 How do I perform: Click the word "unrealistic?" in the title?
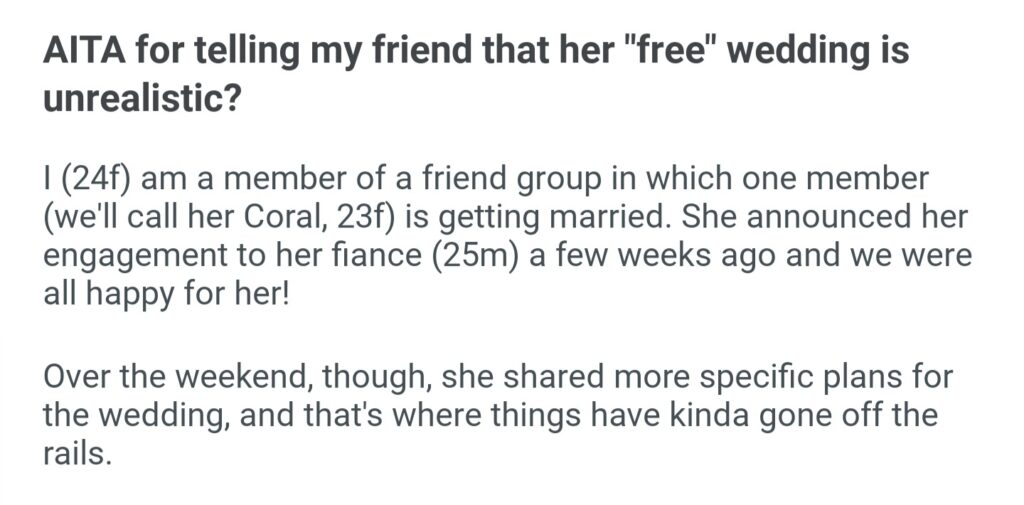[x=140, y=98]
